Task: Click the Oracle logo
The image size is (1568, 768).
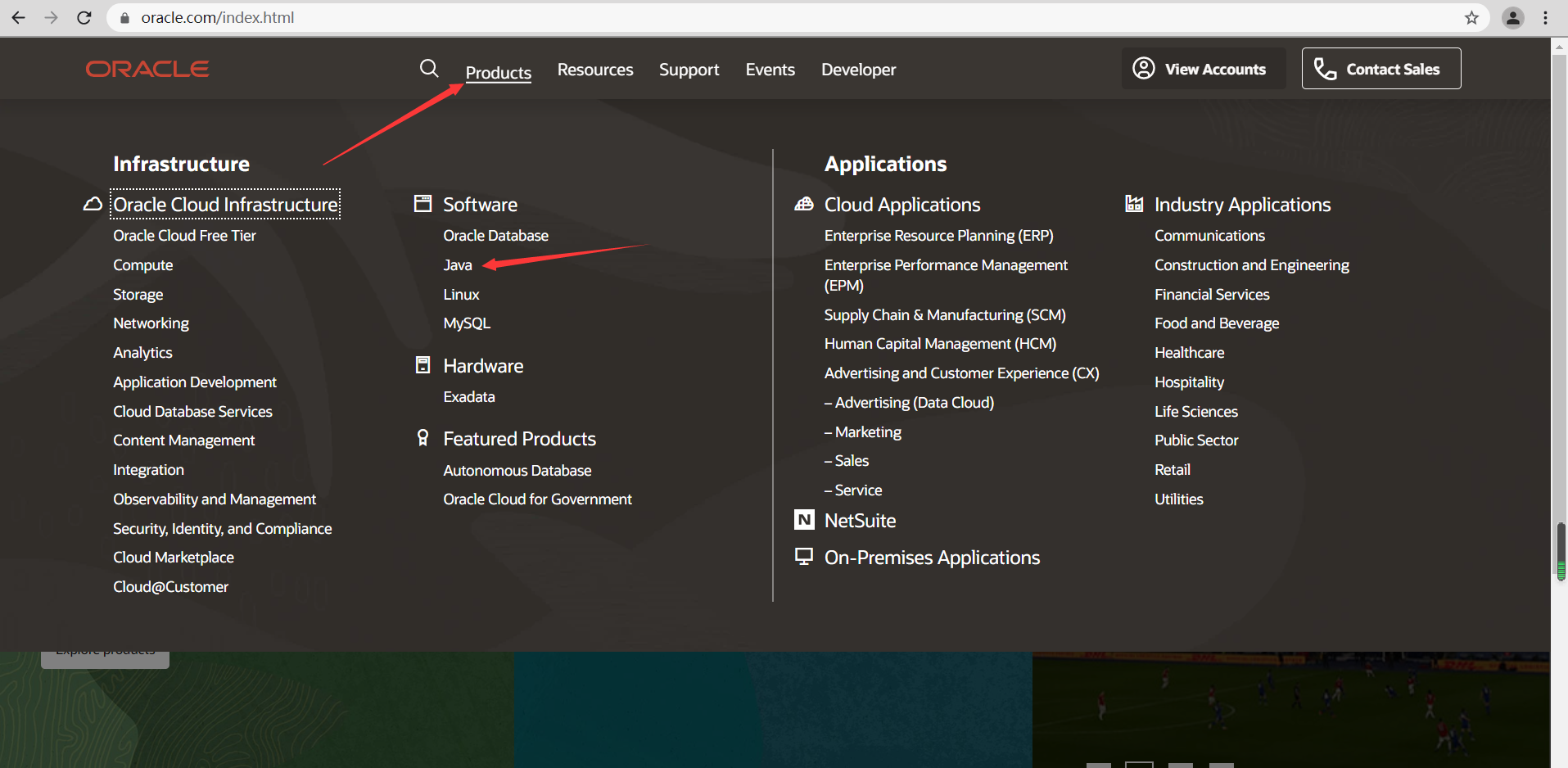Action: point(147,69)
